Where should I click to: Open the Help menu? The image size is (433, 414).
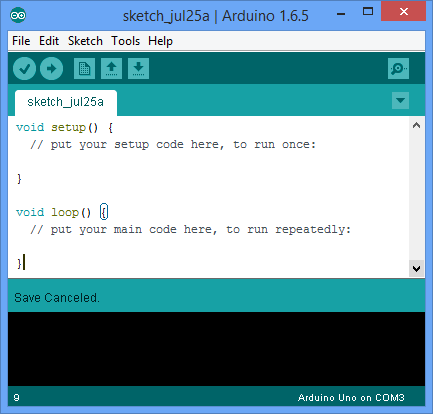pyautogui.click(x=160, y=41)
